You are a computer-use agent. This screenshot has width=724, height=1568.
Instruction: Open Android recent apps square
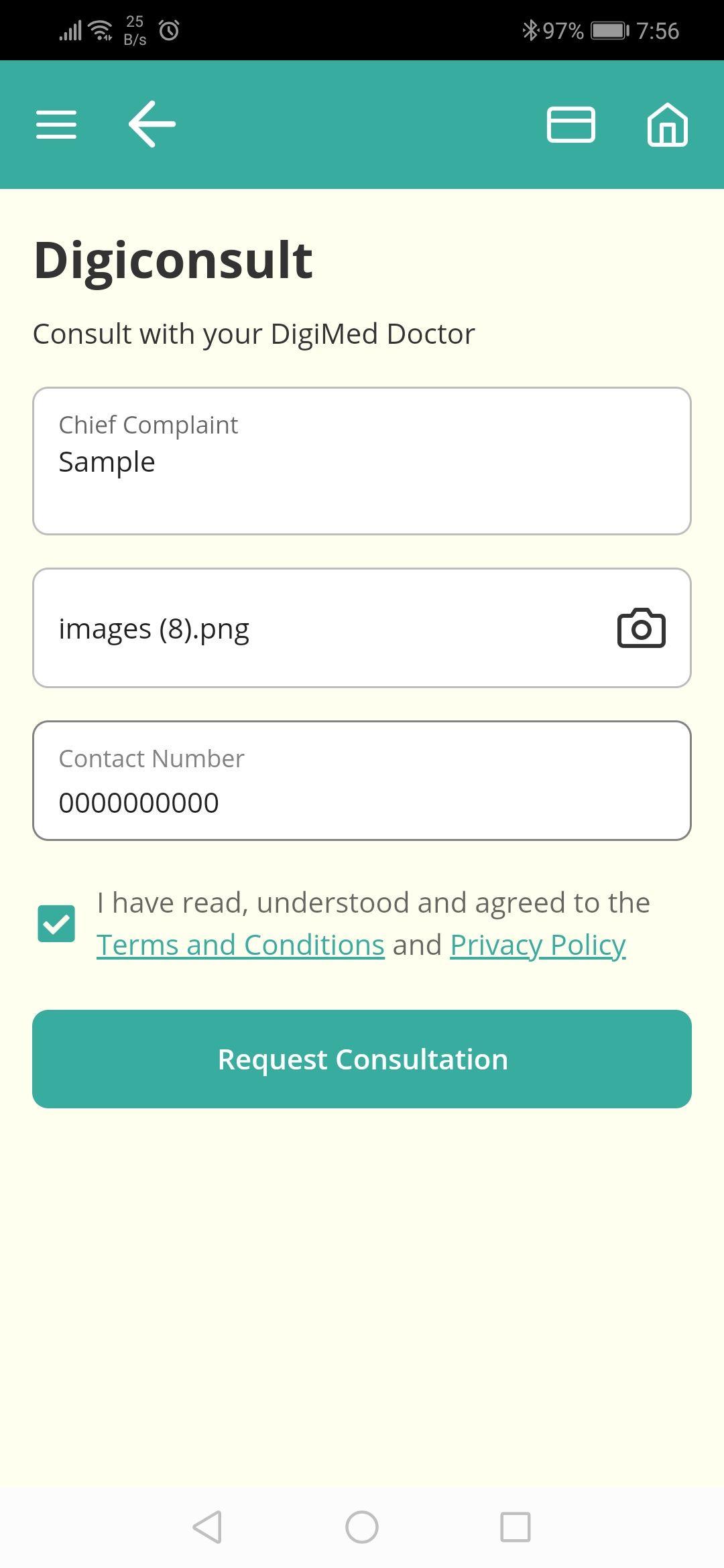(x=515, y=1527)
